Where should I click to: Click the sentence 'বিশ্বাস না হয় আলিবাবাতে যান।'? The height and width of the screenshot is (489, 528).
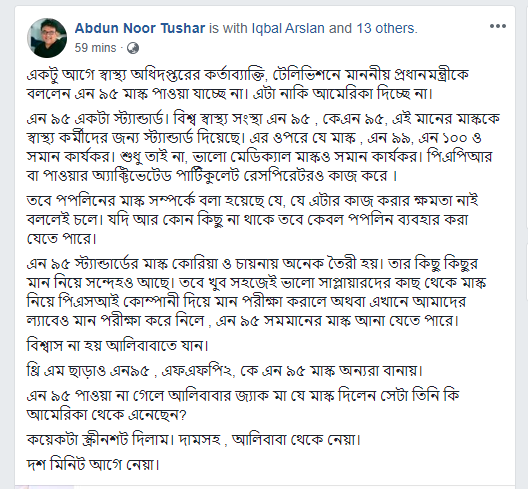tap(118, 345)
